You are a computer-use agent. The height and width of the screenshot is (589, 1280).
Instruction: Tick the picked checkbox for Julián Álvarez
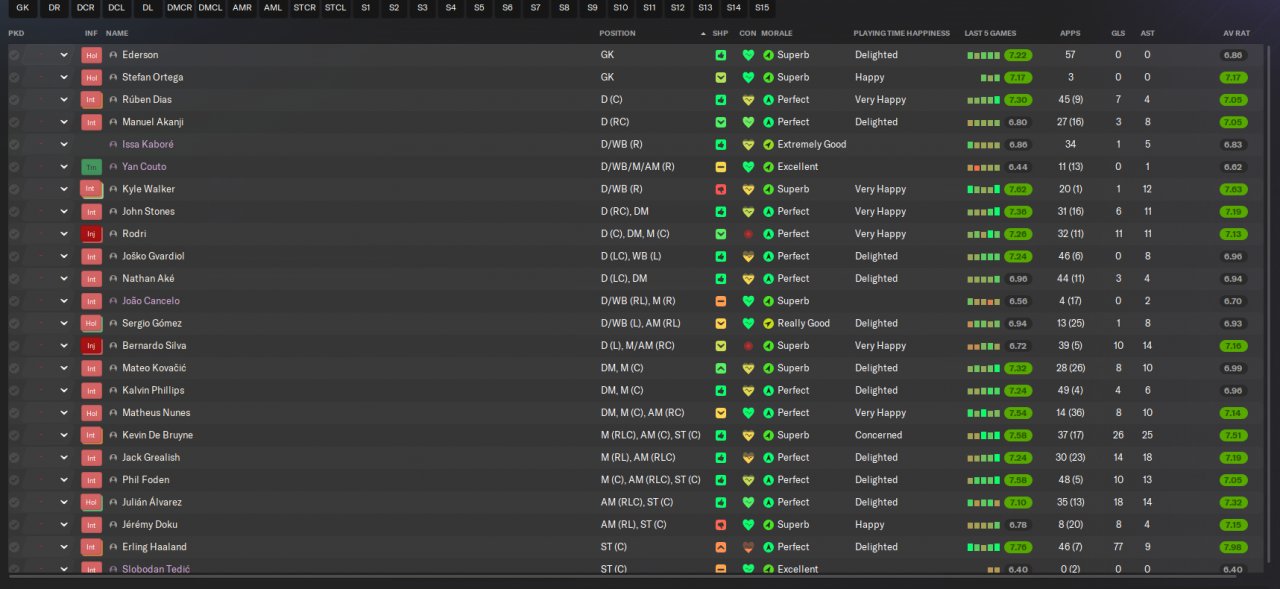coord(14,502)
